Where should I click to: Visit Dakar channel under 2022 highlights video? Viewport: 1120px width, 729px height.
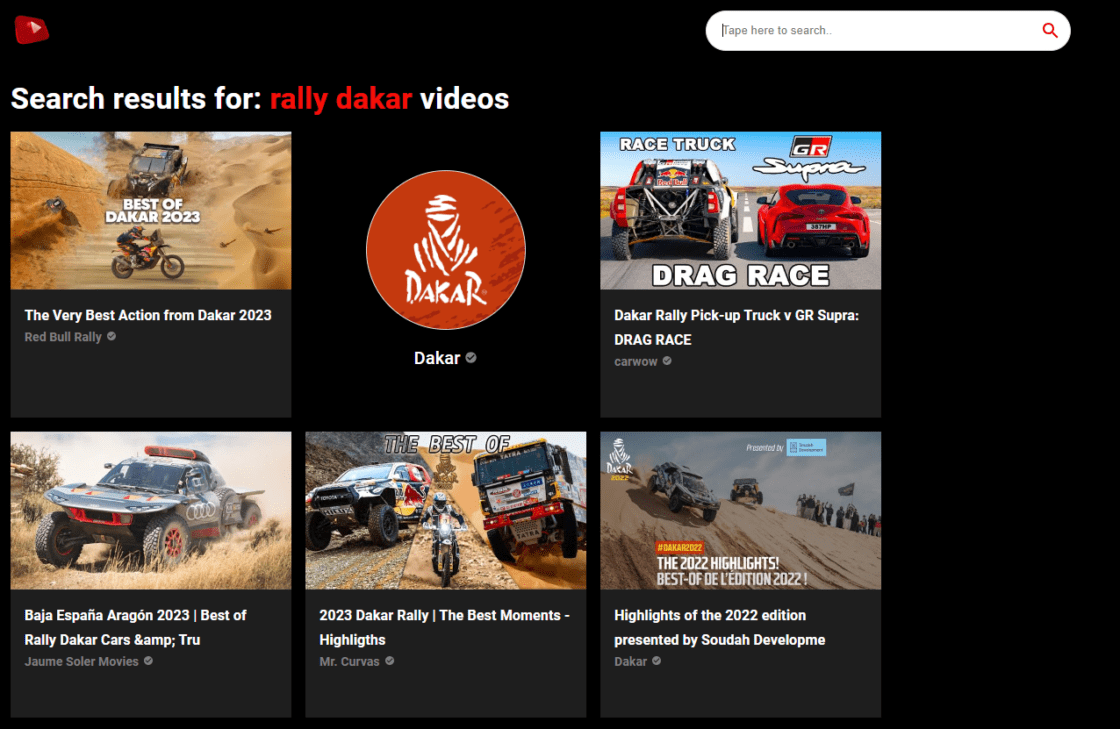coord(631,661)
